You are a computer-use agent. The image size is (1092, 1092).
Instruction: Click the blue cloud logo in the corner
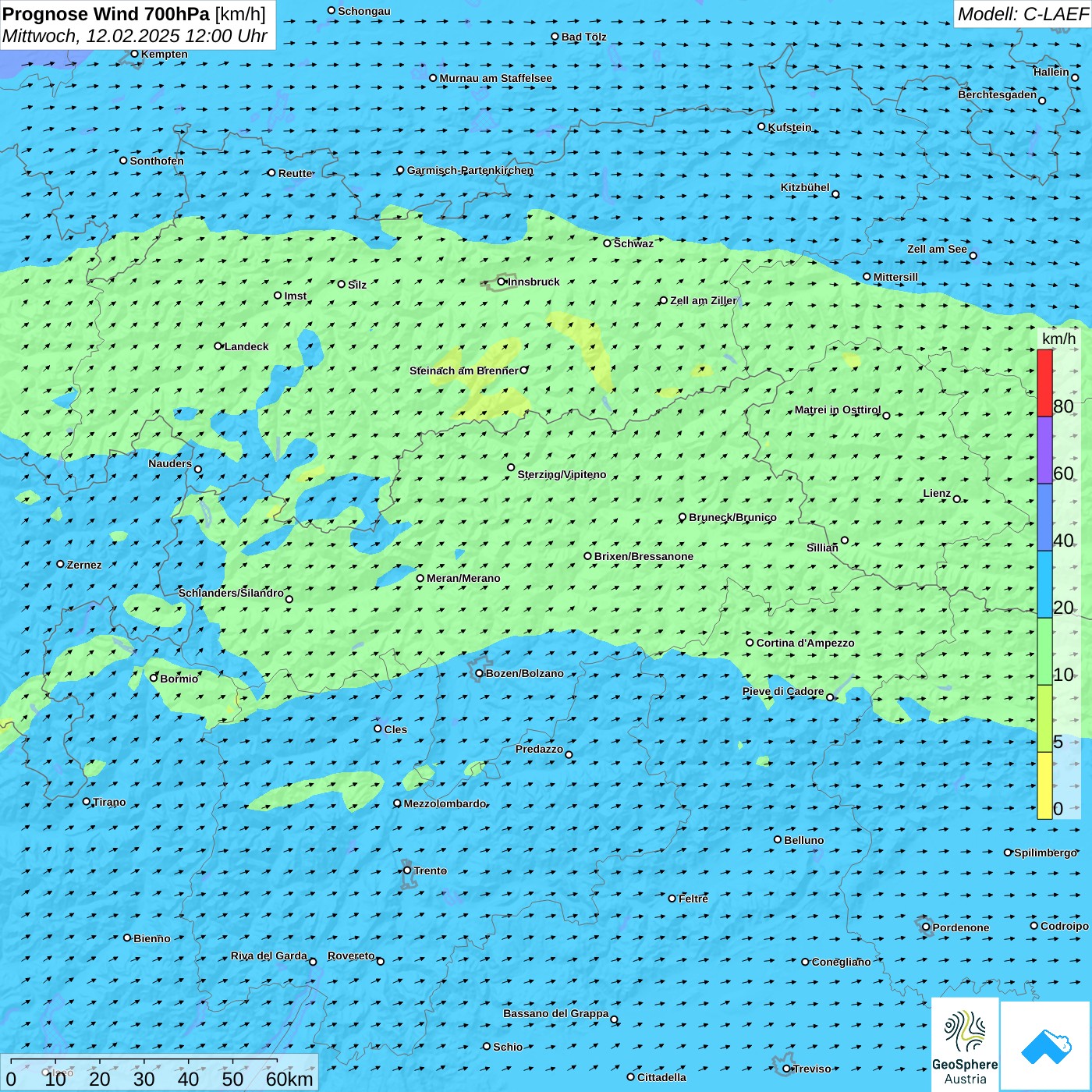(x=1045, y=1045)
